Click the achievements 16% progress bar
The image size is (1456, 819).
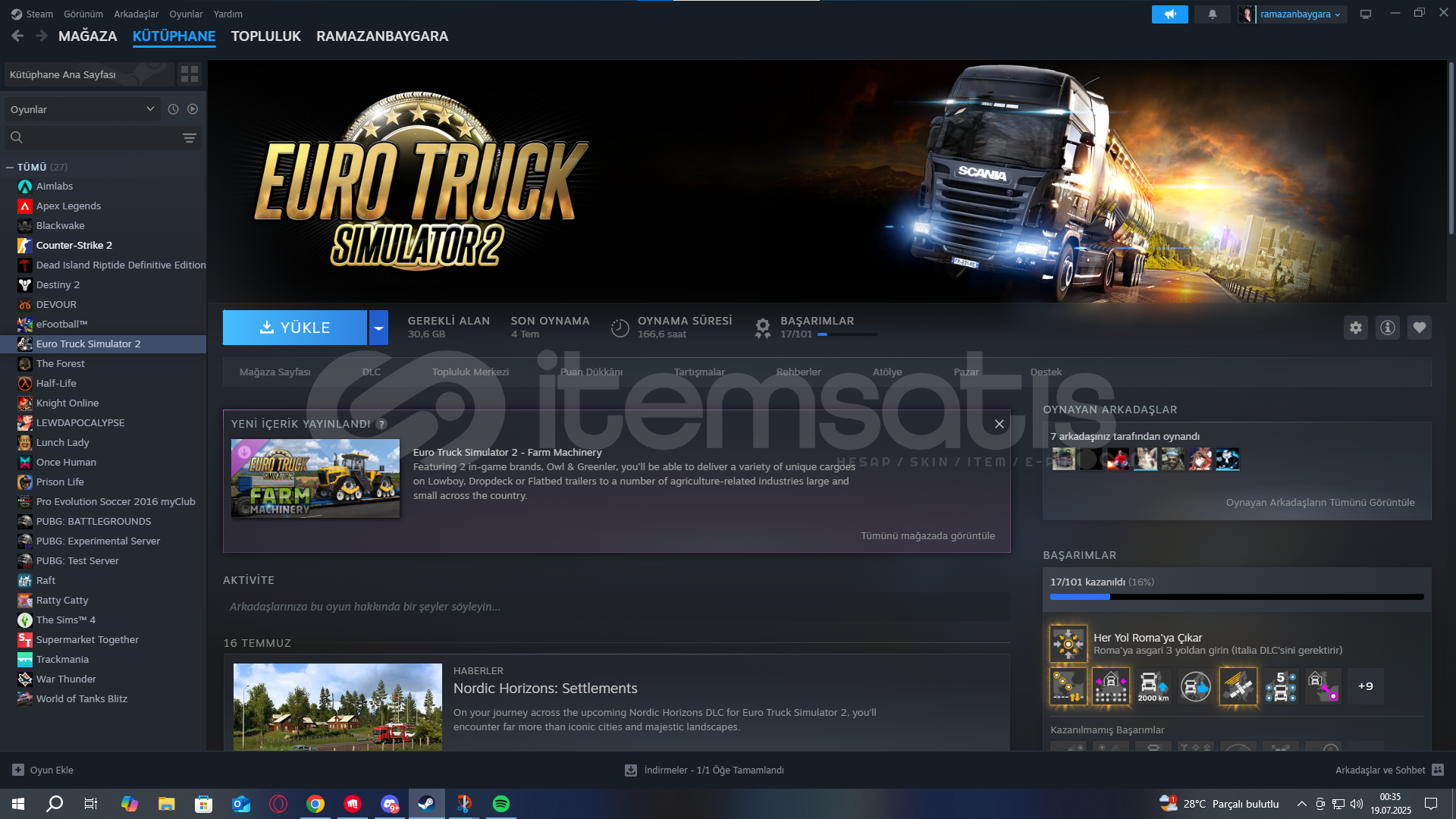pyautogui.click(x=1237, y=597)
